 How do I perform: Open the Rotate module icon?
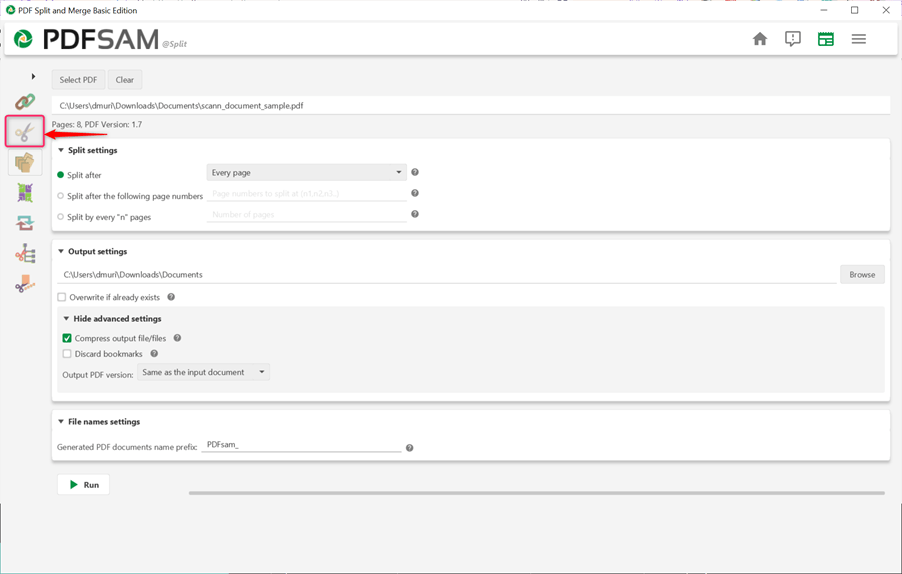click(x=25, y=223)
